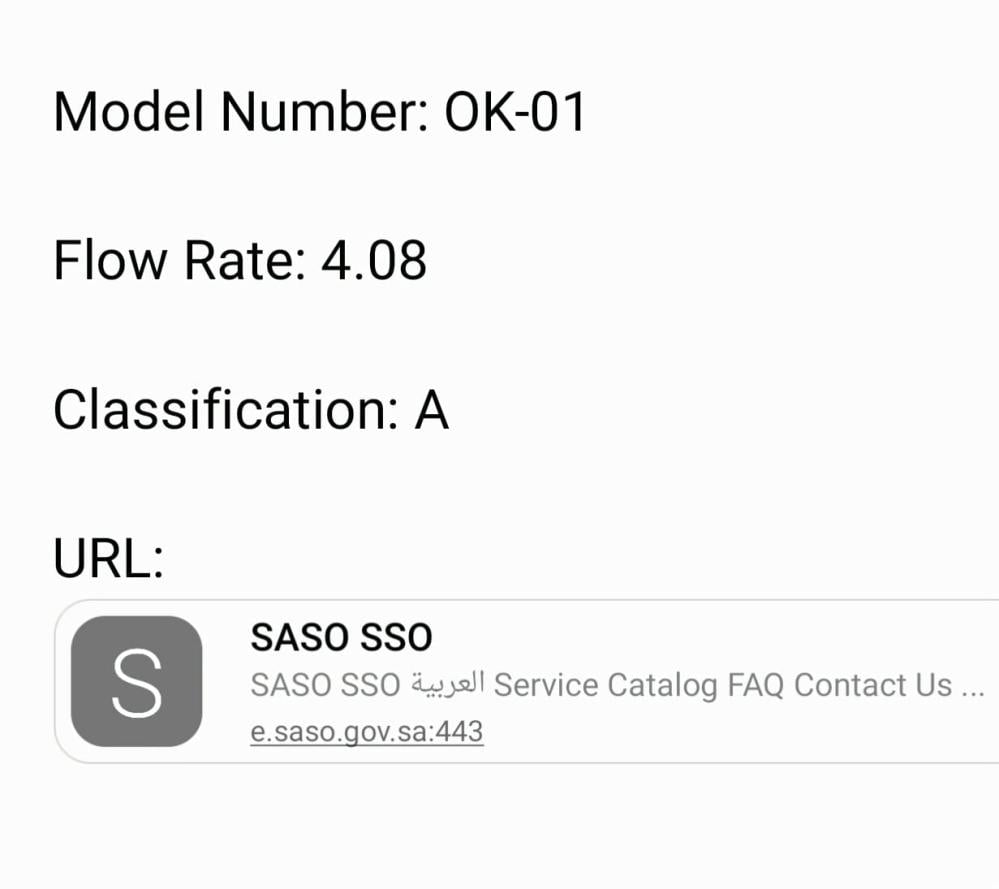Click the SASO SSO preview title

341,637
